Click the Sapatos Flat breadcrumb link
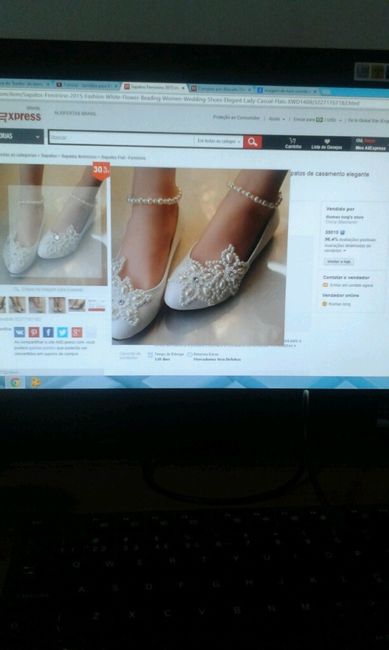The width and height of the screenshot is (389, 650). coord(124,158)
